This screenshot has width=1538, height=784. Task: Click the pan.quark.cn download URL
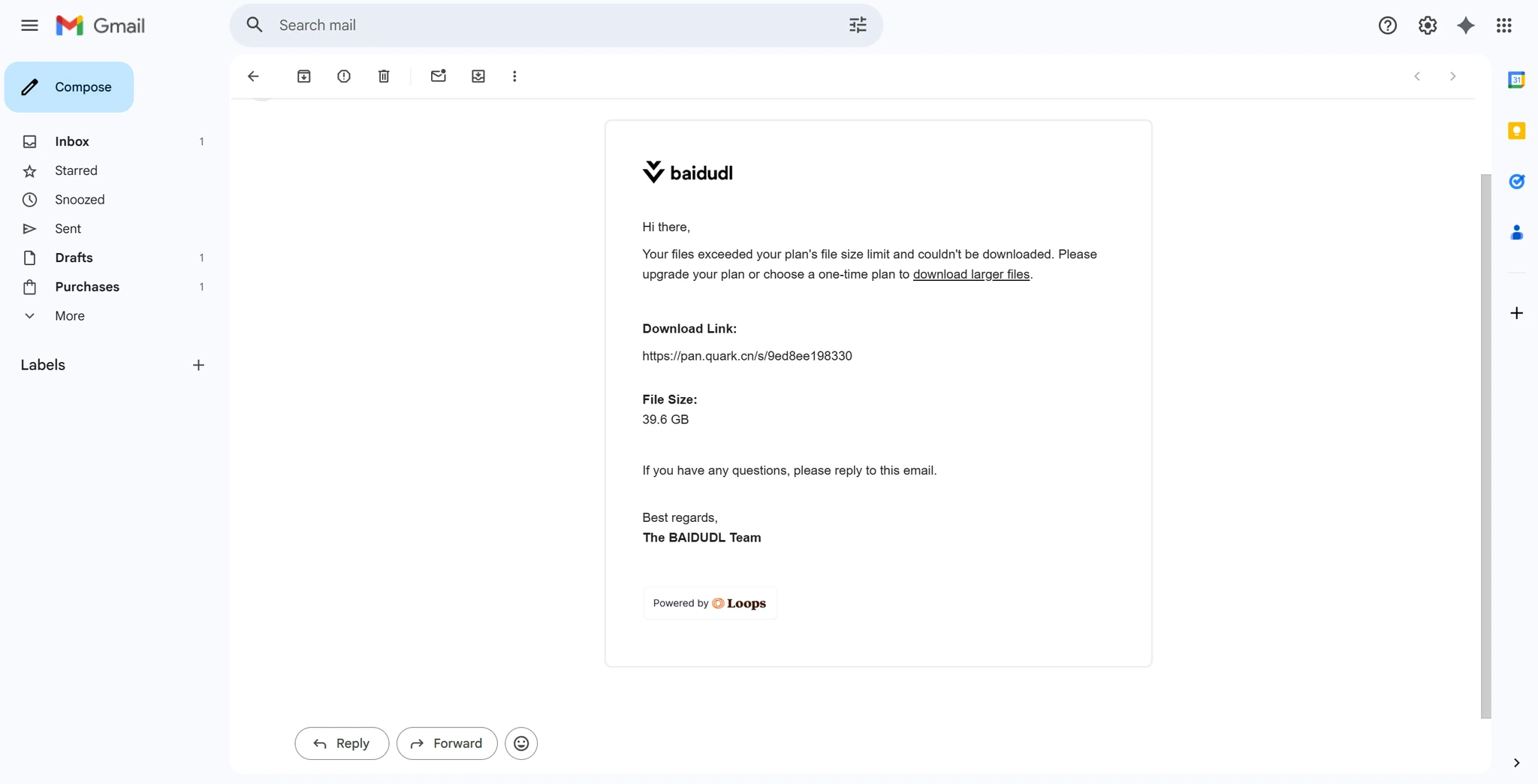coord(747,356)
